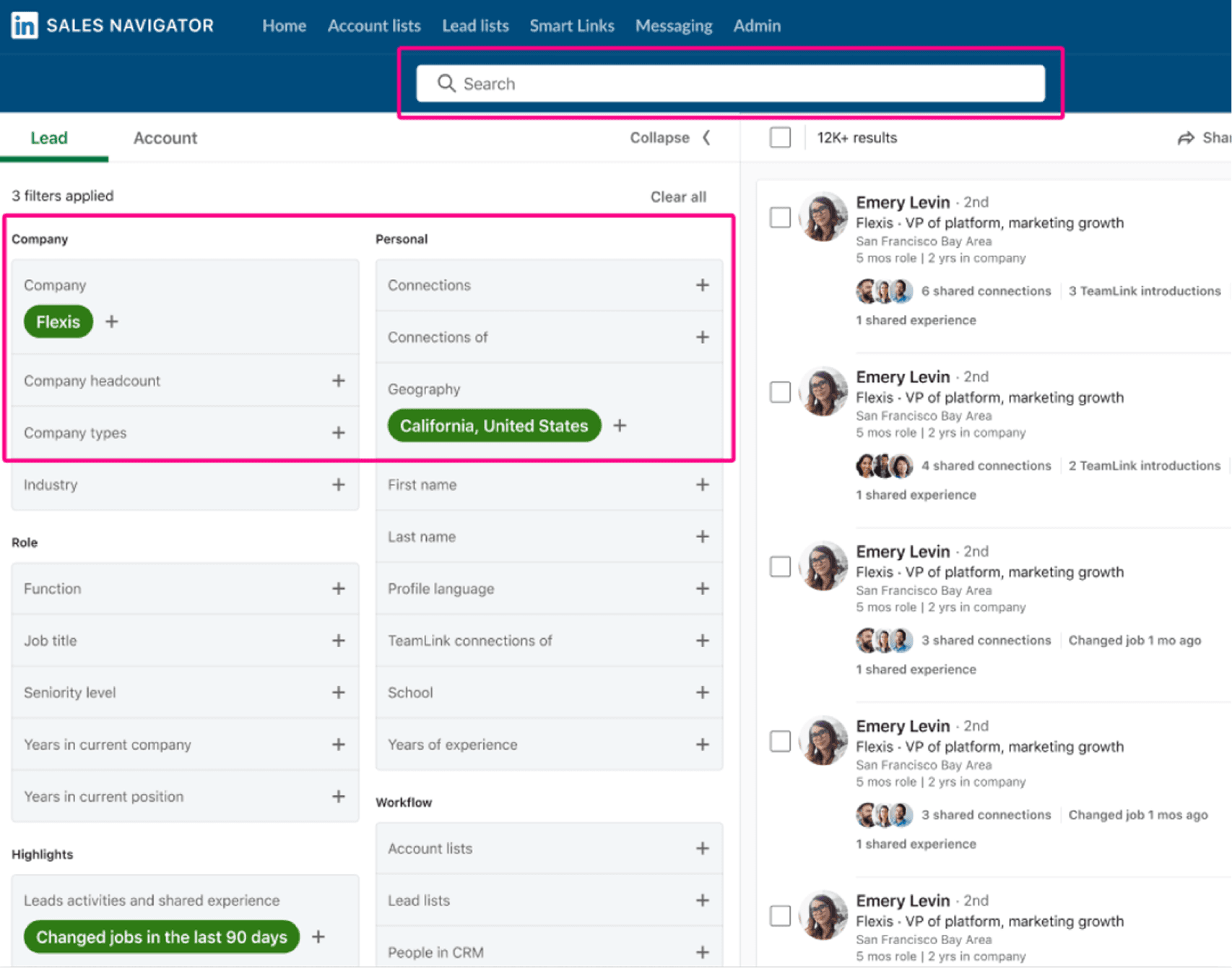Screen dimensions: 1232x968
Task: Expand the Company headcount filter
Action: pyautogui.click(x=185, y=381)
